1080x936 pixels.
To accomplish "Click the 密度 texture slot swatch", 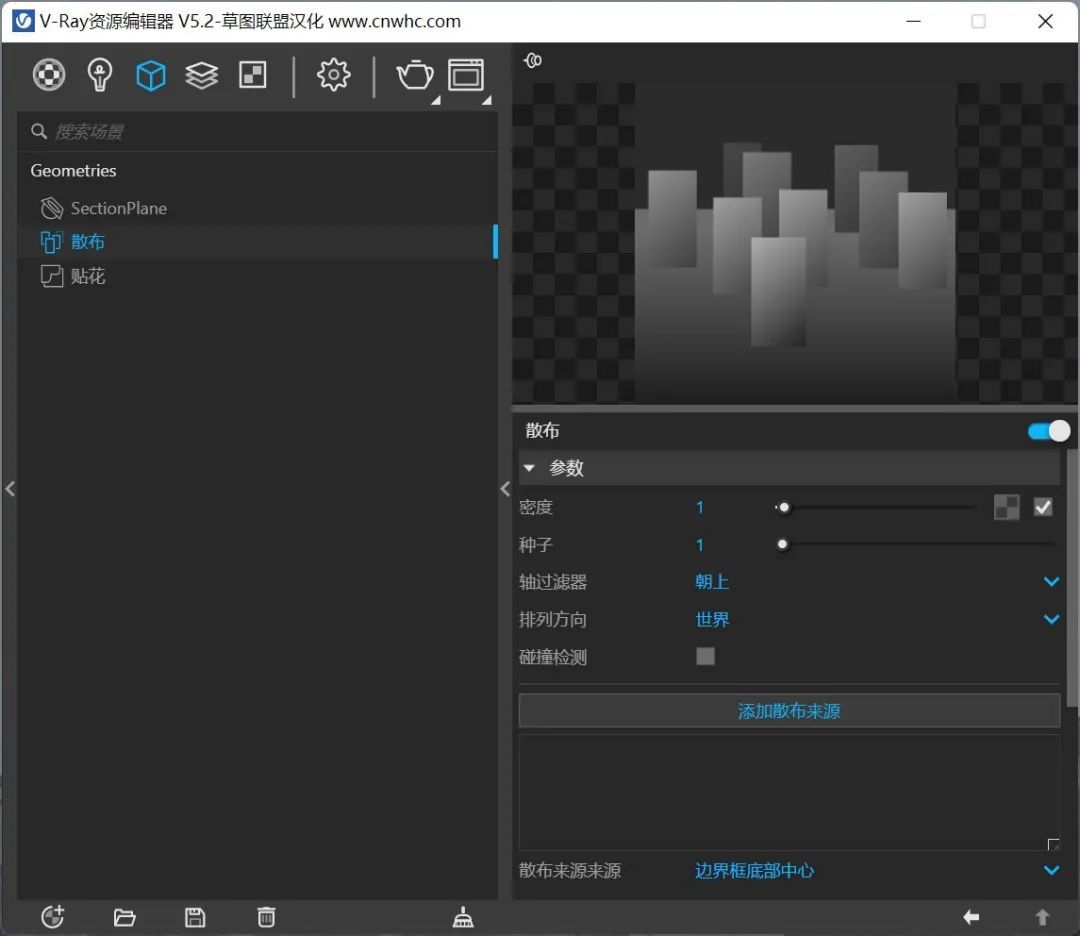I will pos(1006,508).
